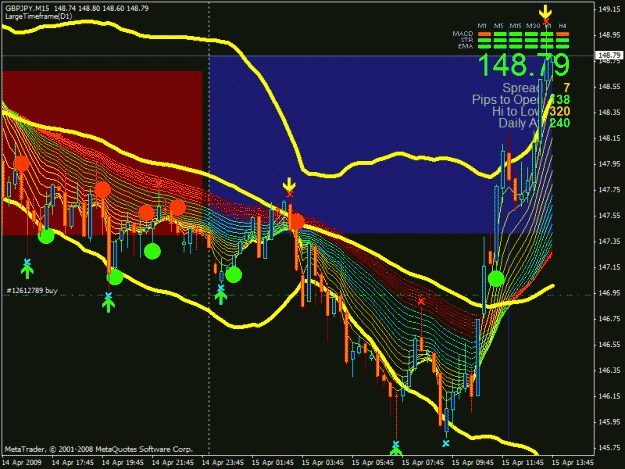Select the Hi to Low value 320

560,111
